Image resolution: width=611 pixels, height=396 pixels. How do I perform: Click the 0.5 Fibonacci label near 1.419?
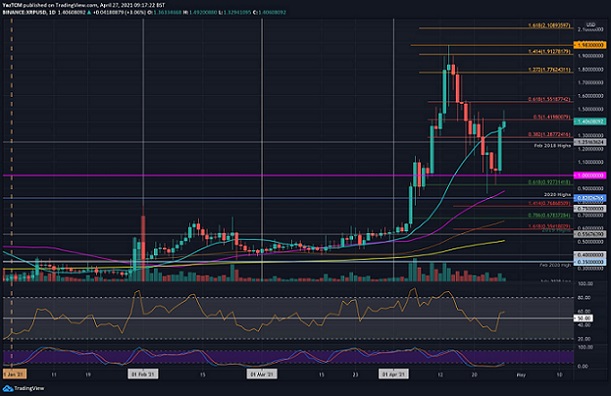pyautogui.click(x=552, y=117)
